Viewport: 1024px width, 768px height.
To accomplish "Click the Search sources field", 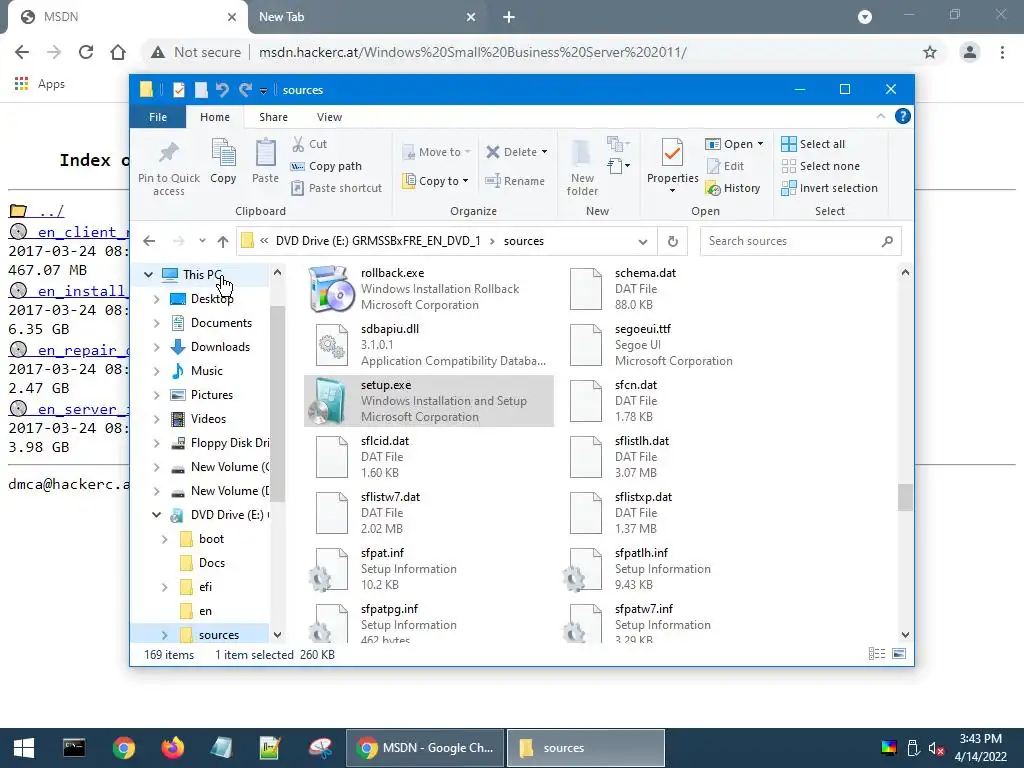I will pyautogui.click(x=800, y=241).
